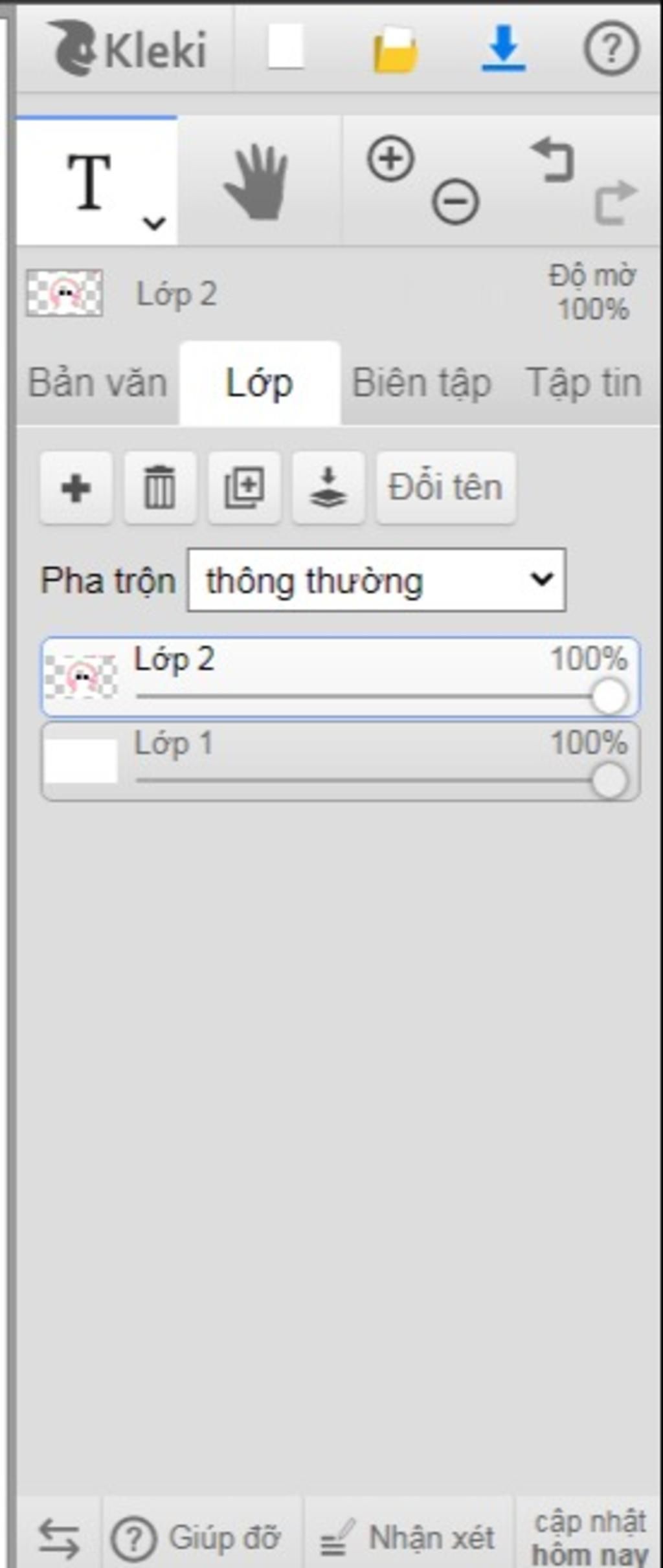Open an image file with folder icon
Image resolution: width=663 pixels, height=1568 pixels.
(395, 50)
